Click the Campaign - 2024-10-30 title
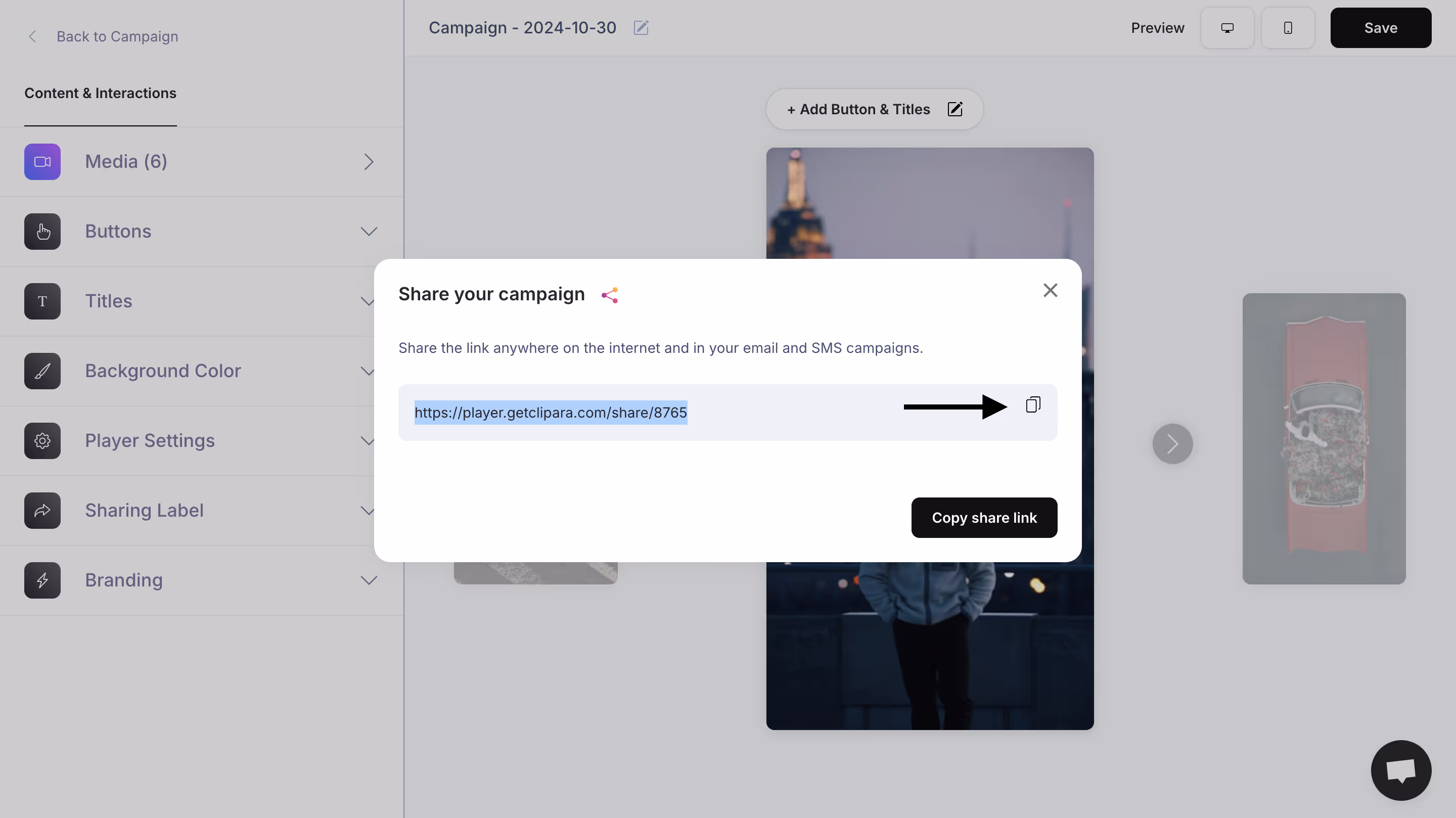This screenshot has height=818, width=1456. click(x=522, y=28)
